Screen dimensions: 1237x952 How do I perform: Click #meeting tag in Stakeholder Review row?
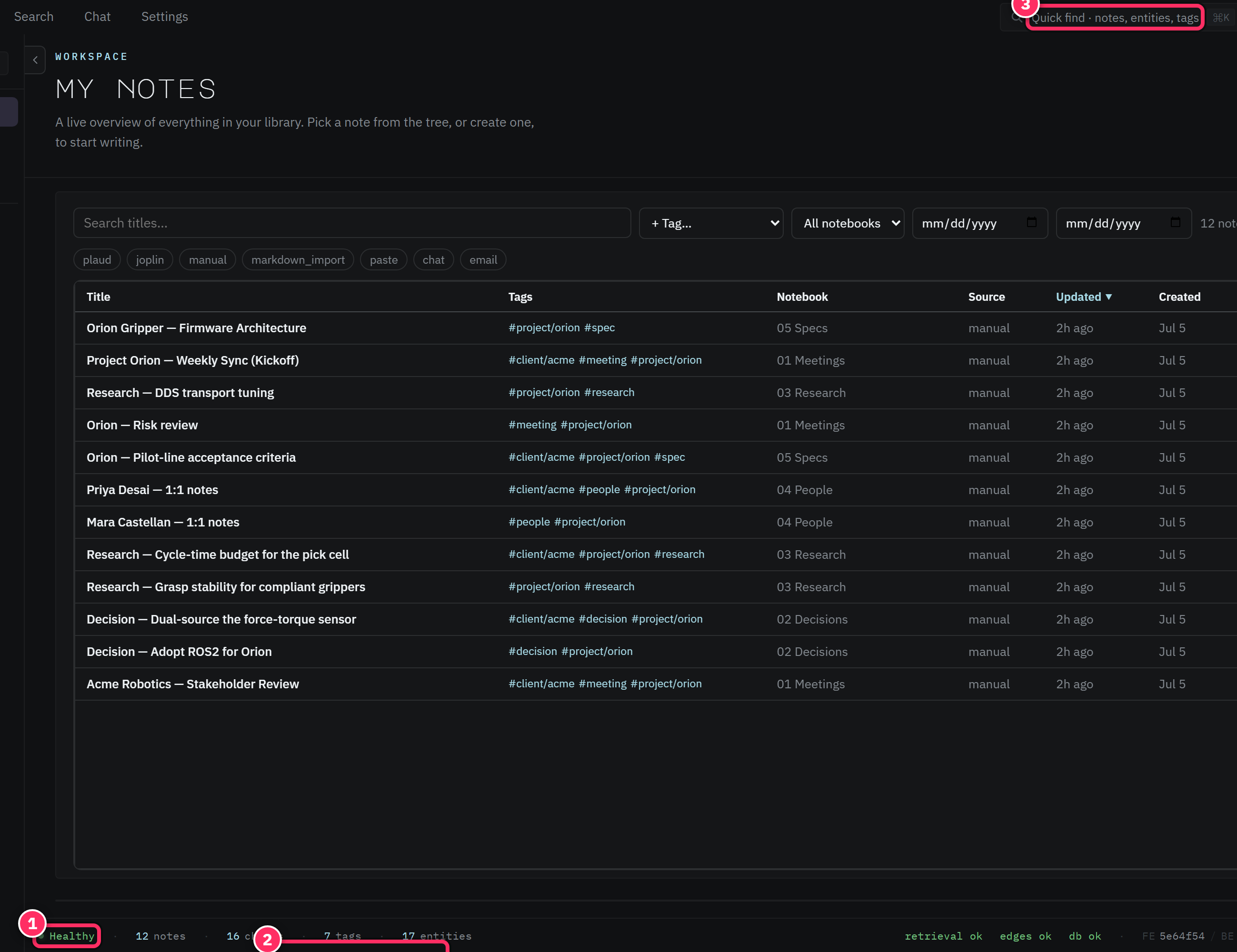point(603,683)
